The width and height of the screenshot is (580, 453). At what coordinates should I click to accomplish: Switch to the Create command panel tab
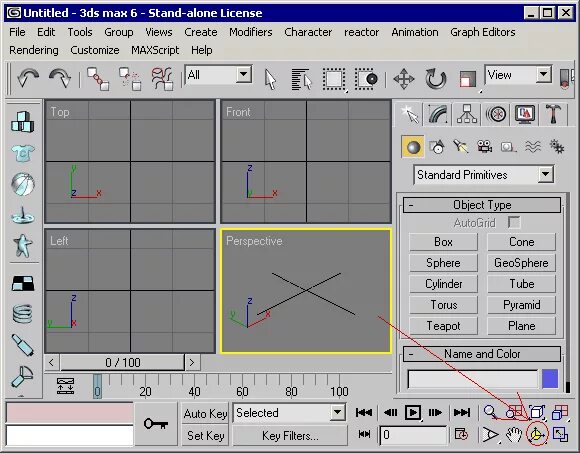coord(409,114)
